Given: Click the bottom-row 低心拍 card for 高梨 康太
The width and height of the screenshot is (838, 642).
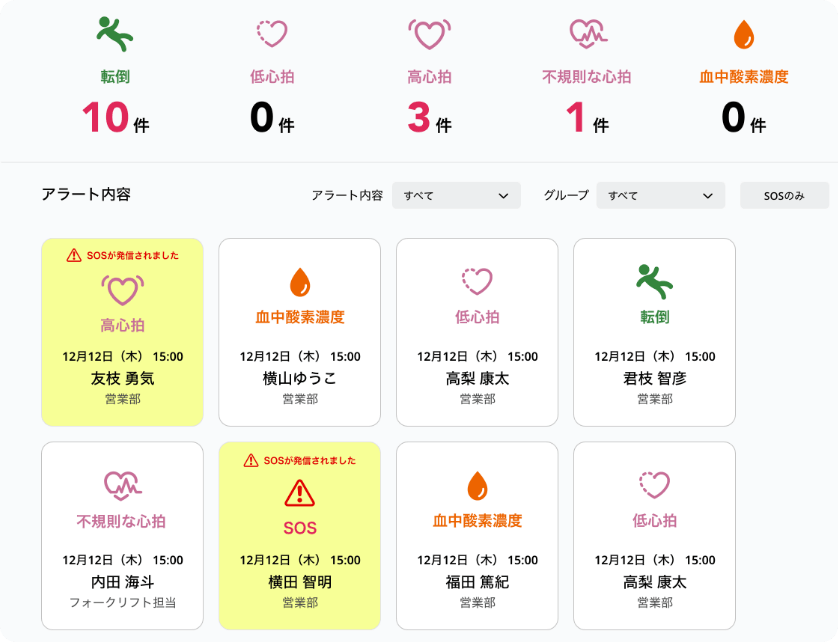Looking at the screenshot, I should tap(654, 536).
